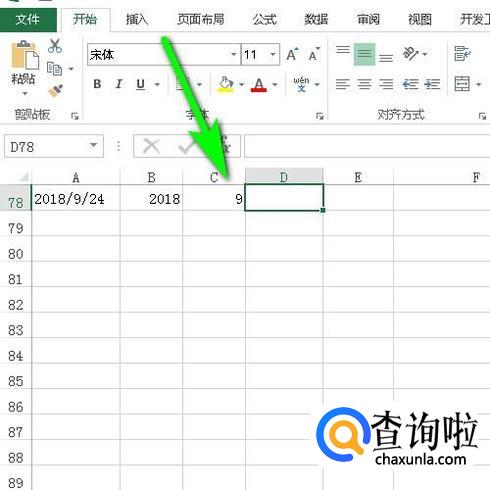Click the Increase Indent icon
Viewport: 490px width, 490px height.
(x=432, y=84)
